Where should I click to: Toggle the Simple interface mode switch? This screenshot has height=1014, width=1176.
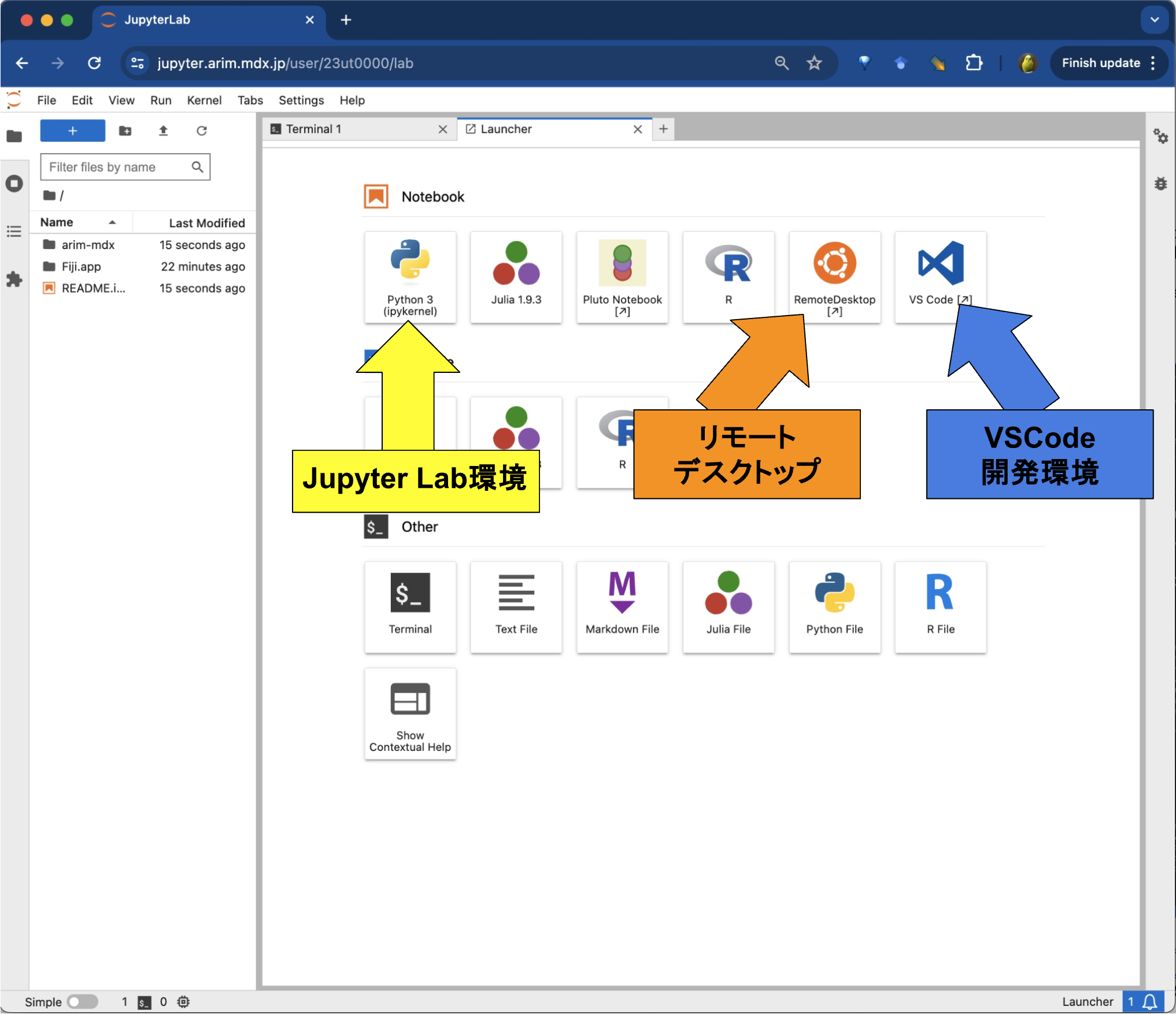coord(82,1002)
